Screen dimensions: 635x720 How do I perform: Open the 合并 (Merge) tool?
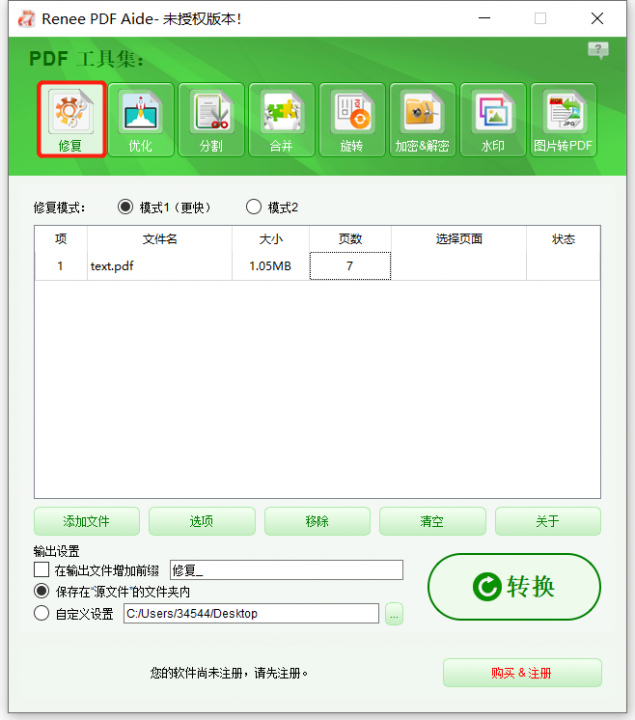pyautogui.click(x=281, y=119)
